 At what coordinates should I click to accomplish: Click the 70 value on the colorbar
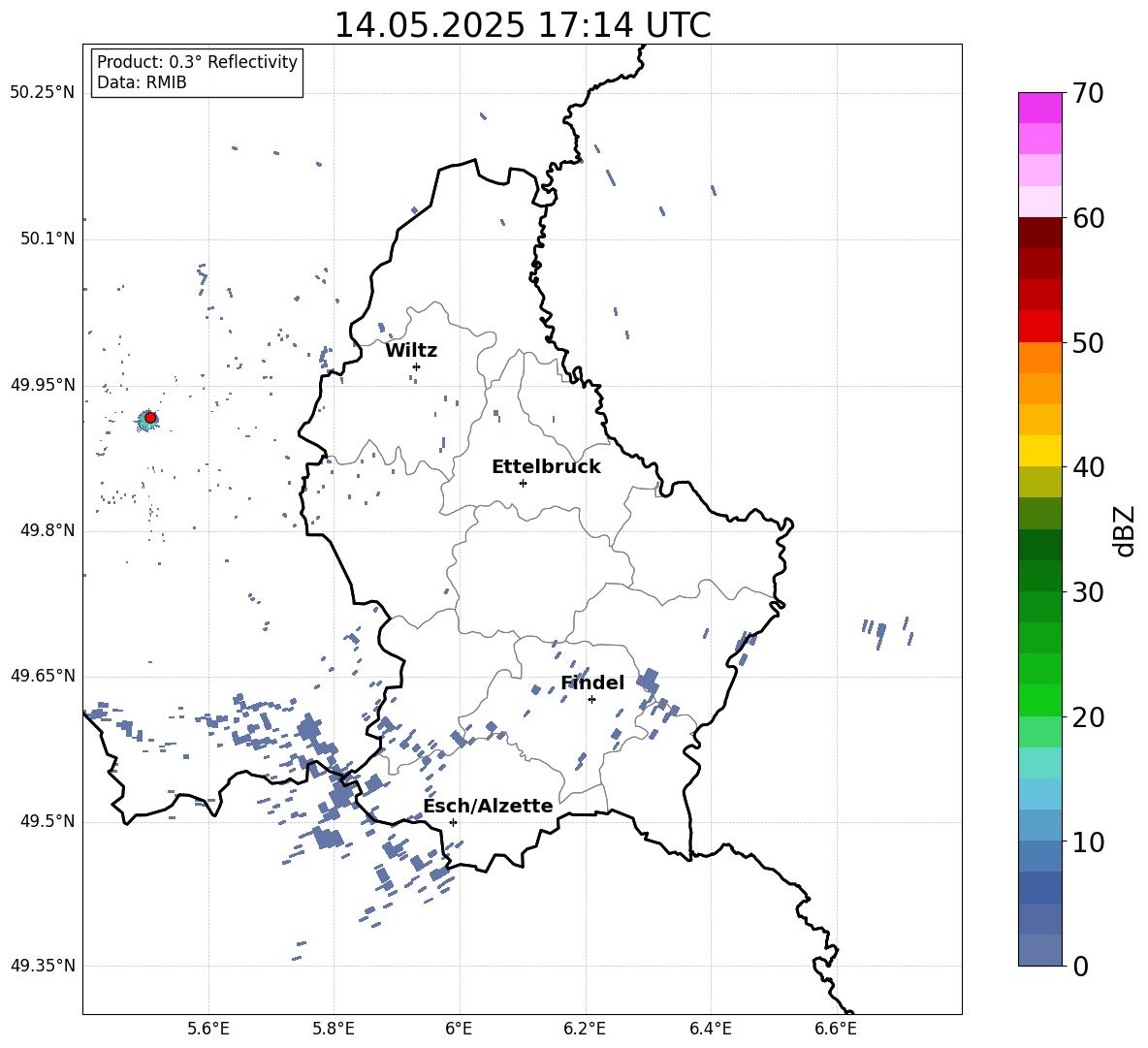1088,94
